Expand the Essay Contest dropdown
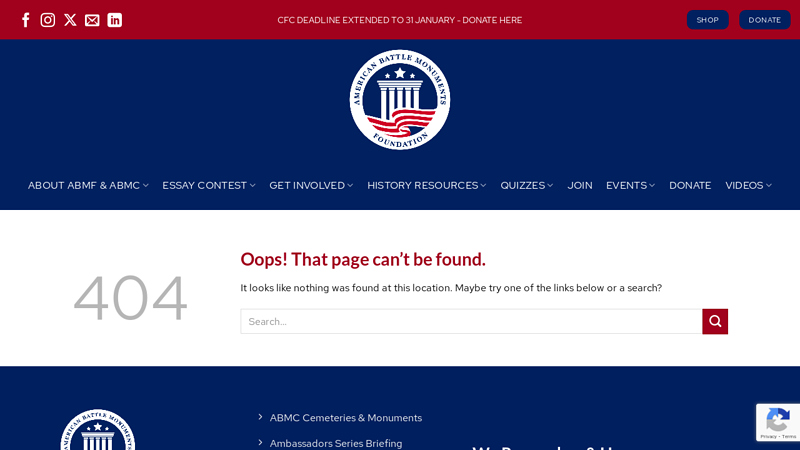This screenshot has width=800, height=450. (x=209, y=185)
